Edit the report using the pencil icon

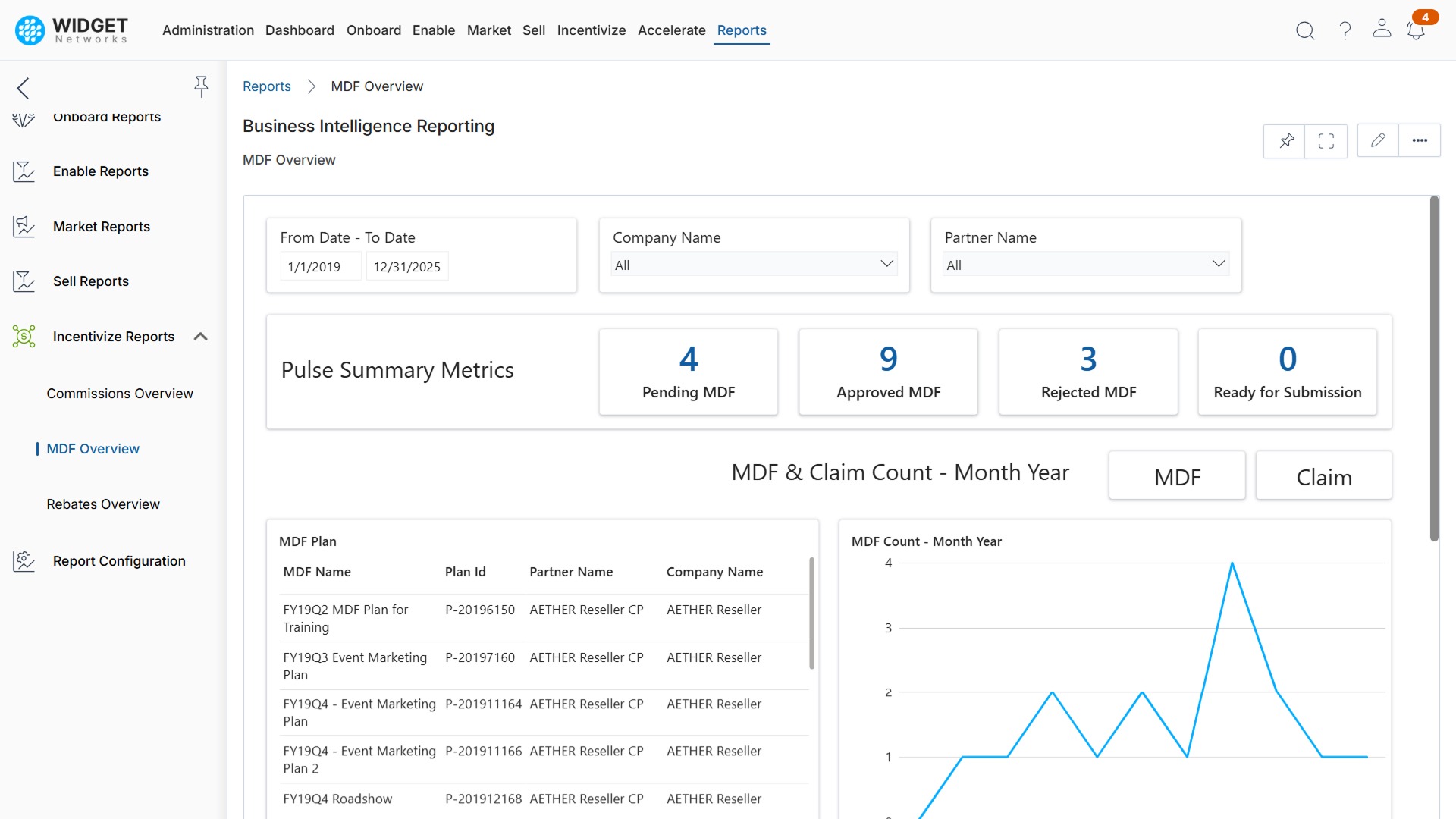[1378, 140]
